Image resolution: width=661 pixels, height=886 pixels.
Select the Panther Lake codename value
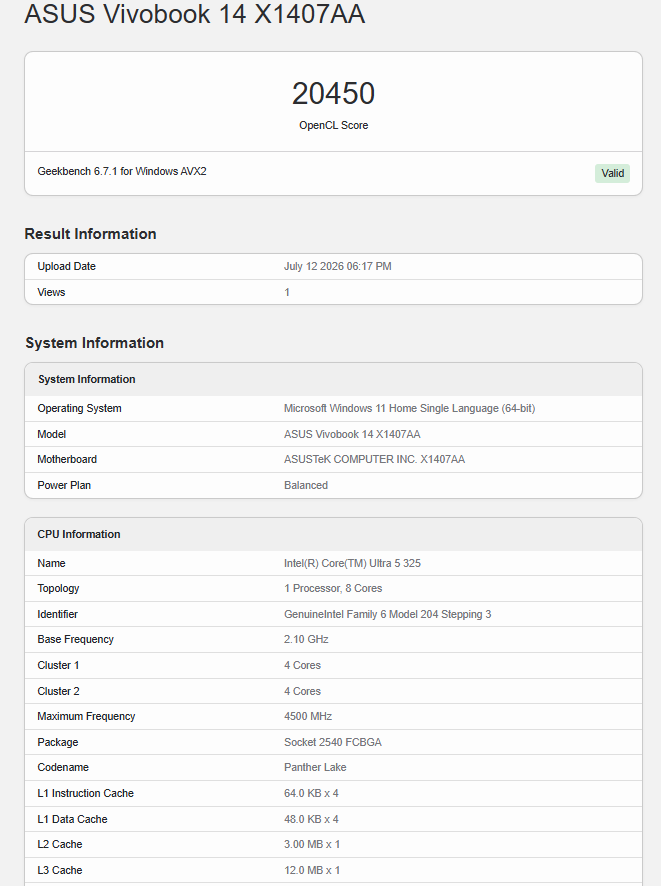pos(315,767)
